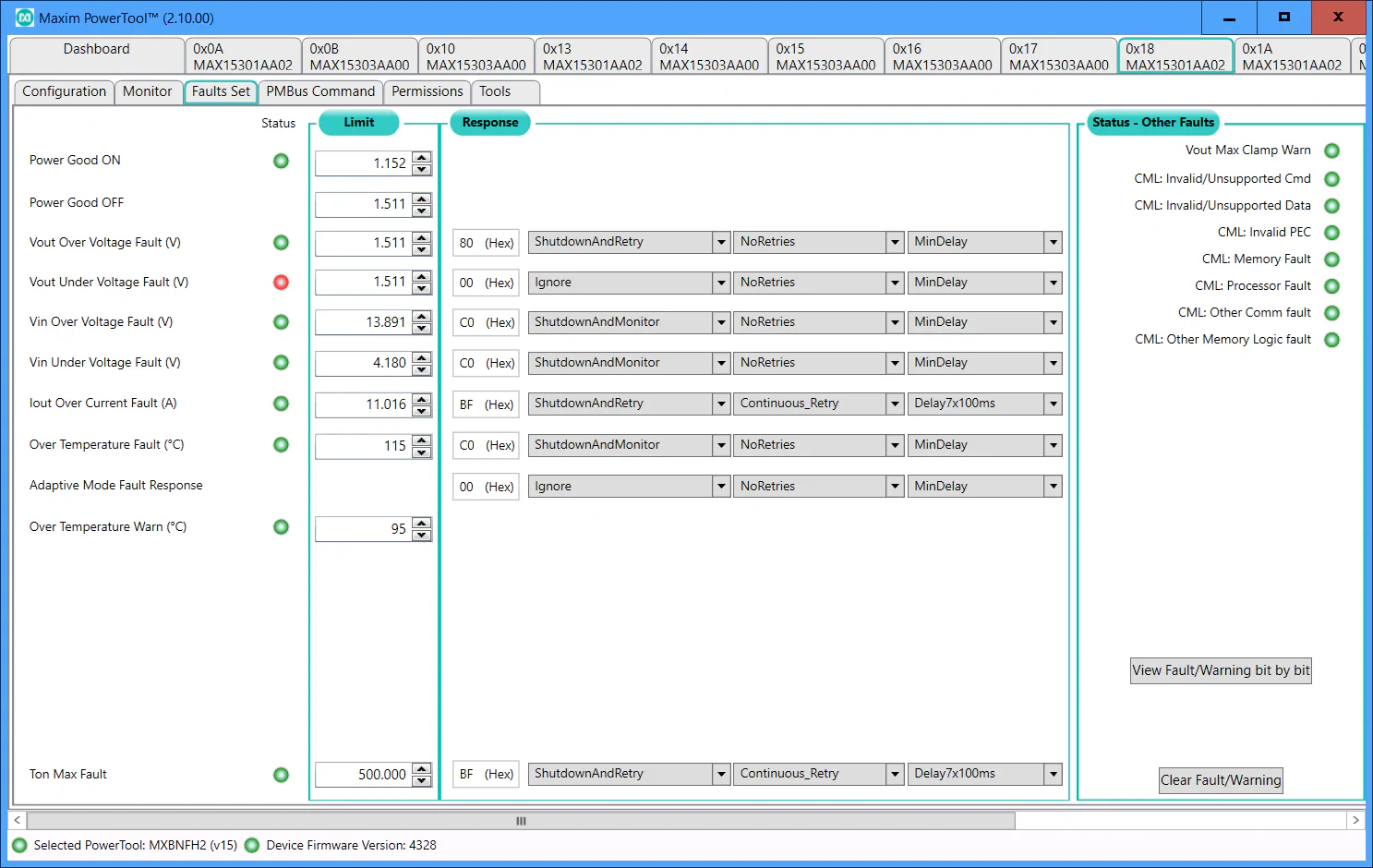Click the CML Processor Fault indicator

click(x=1331, y=286)
